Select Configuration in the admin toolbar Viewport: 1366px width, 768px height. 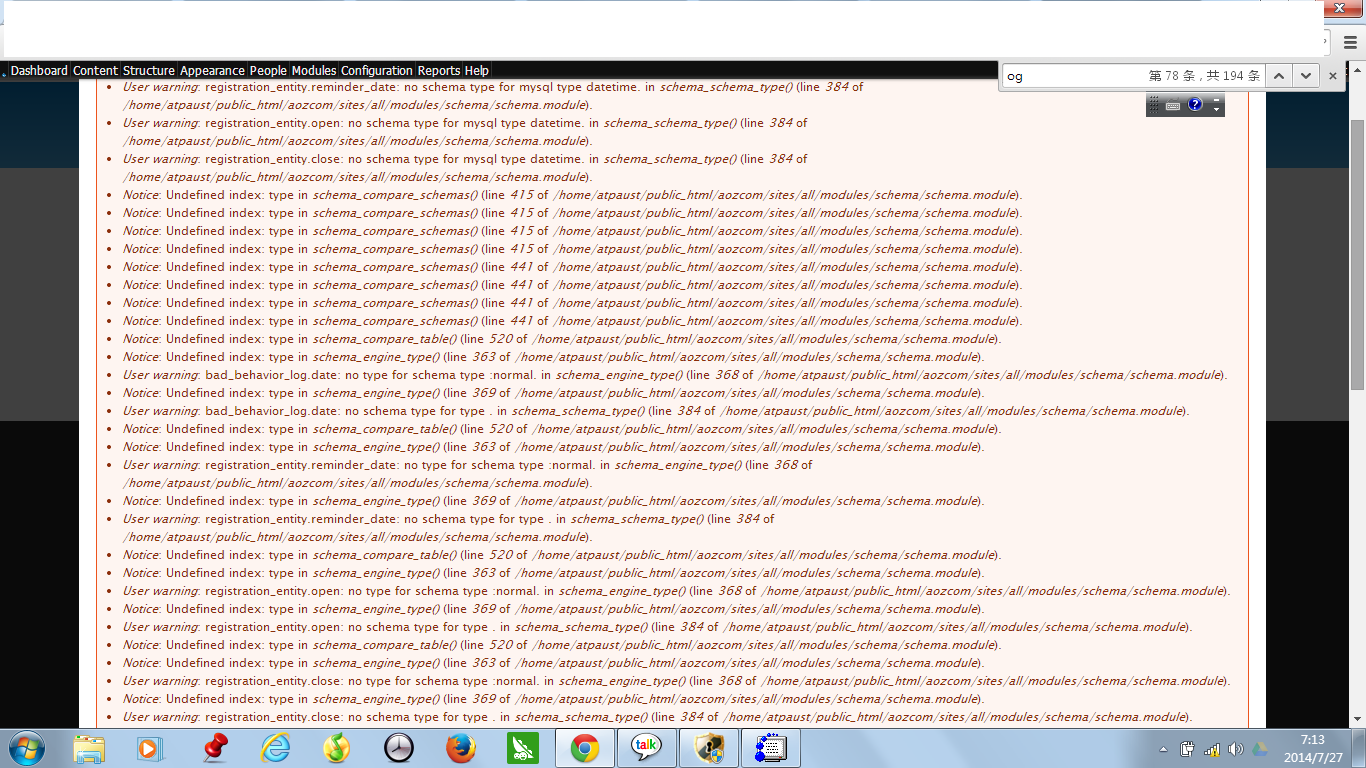pos(377,70)
